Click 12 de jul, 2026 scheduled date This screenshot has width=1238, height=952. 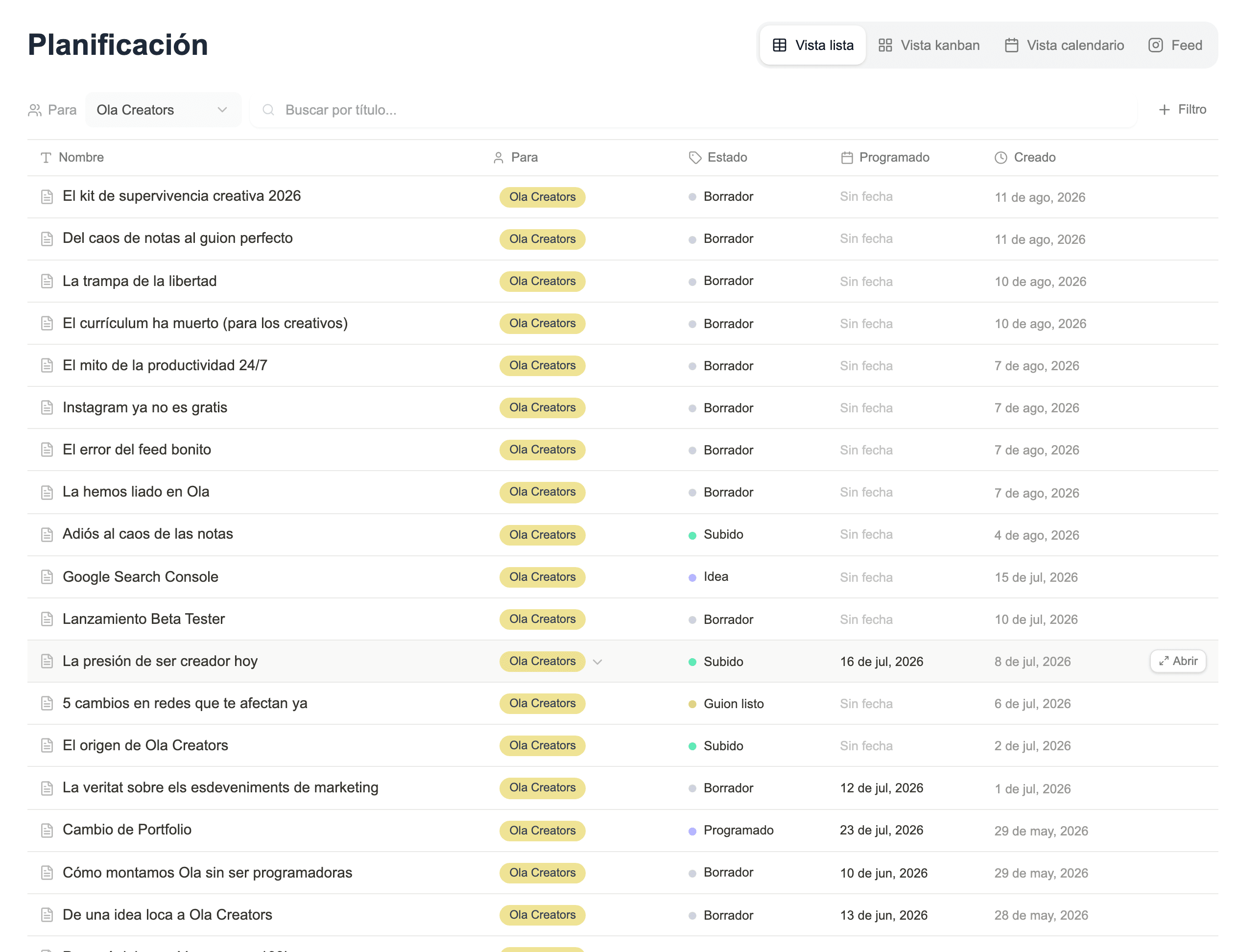(x=881, y=787)
